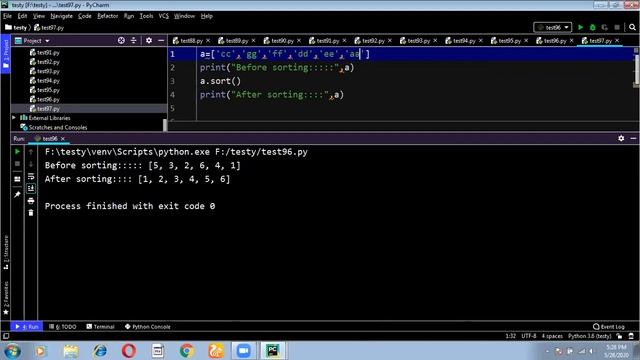The width and height of the screenshot is (640, 360).
Task: Switch to the test88.py editor tab
Action: coord(191,40)
